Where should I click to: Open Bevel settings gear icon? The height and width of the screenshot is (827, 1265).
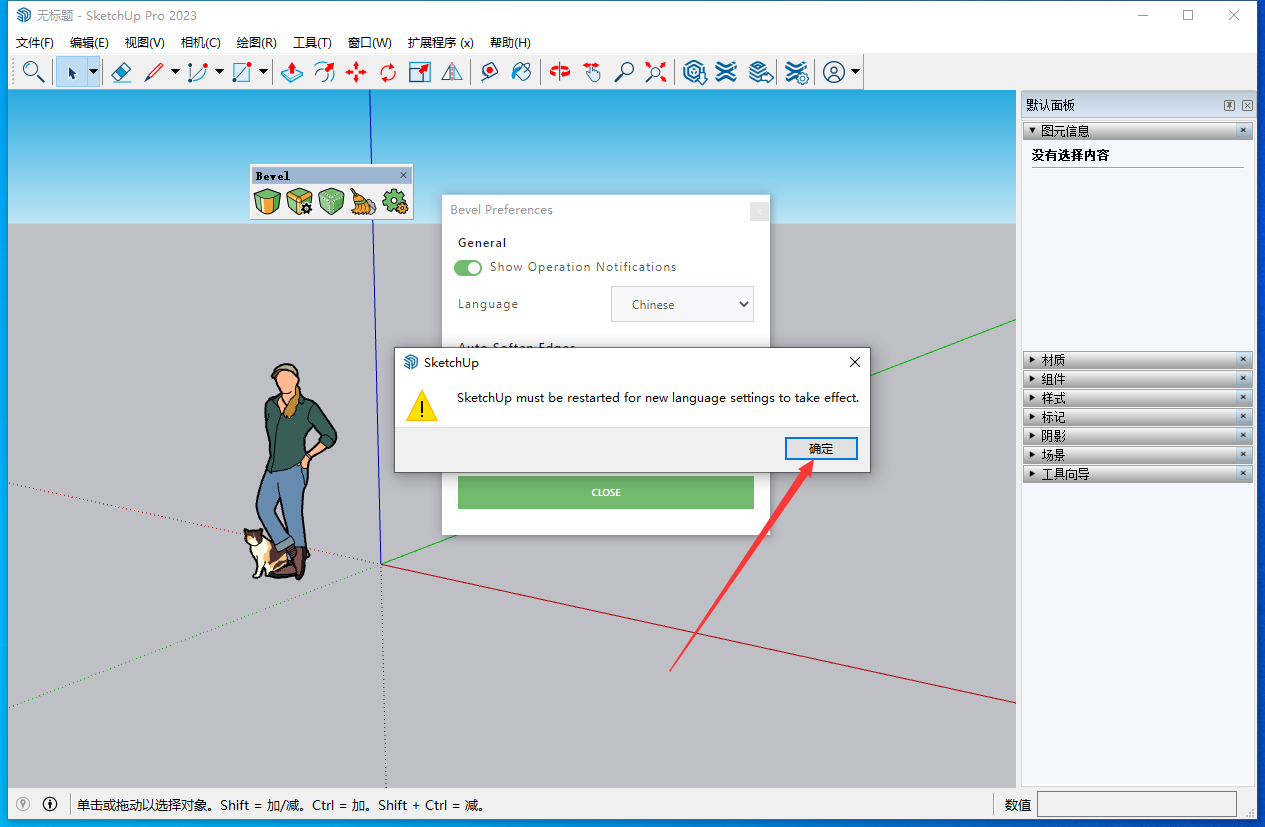(395, 202)
